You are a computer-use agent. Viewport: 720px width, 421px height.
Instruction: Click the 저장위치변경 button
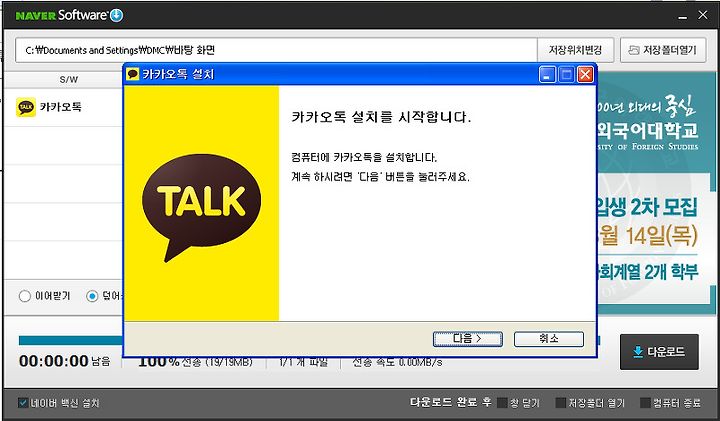[x=575, y=50]
